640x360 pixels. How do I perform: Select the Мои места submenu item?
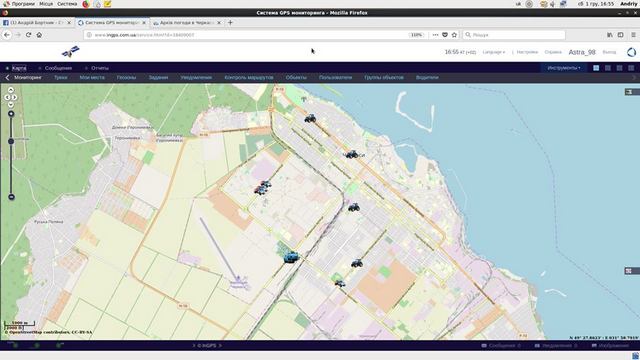(92, 77)
